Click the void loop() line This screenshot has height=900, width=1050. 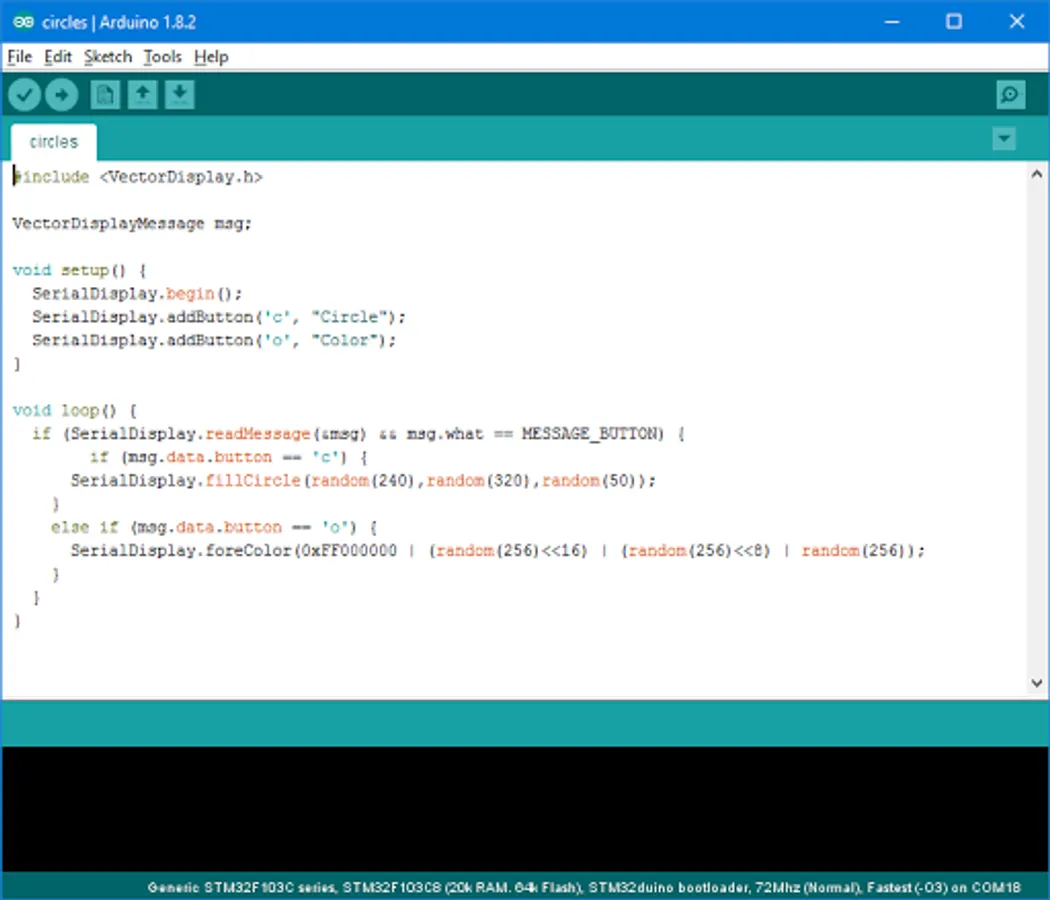click(x=74, y=410)
